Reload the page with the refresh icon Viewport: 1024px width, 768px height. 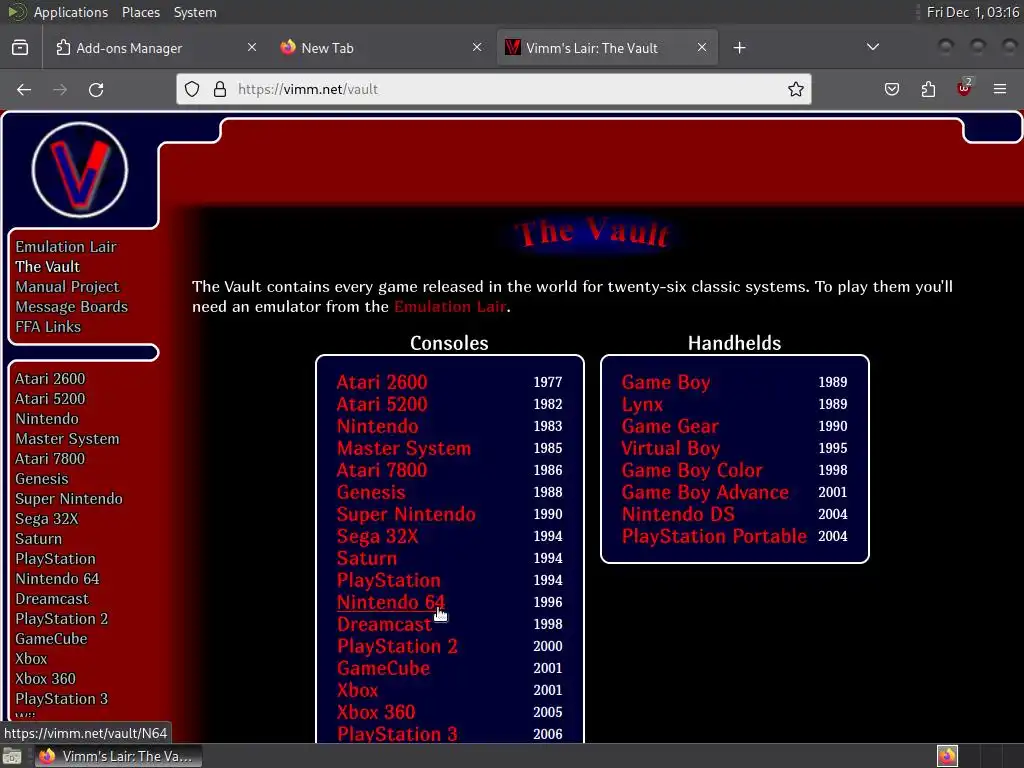(x=96, y=89)
